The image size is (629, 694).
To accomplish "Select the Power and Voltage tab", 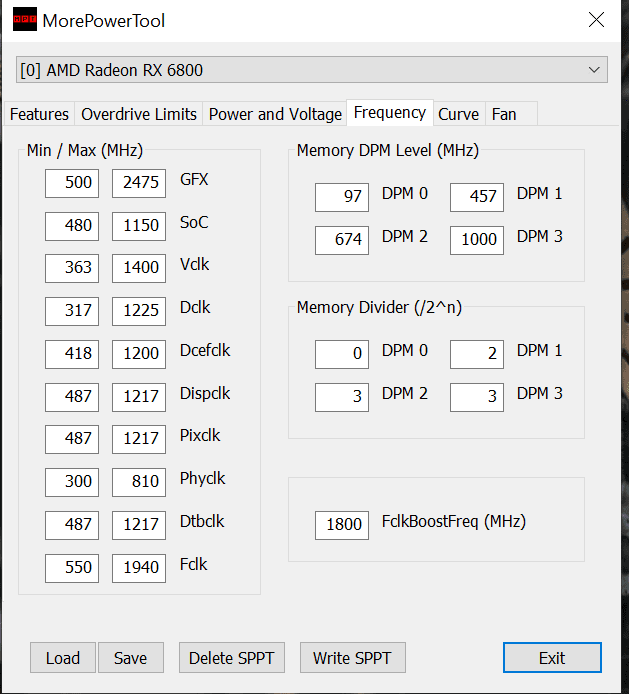I will (275, 114).
